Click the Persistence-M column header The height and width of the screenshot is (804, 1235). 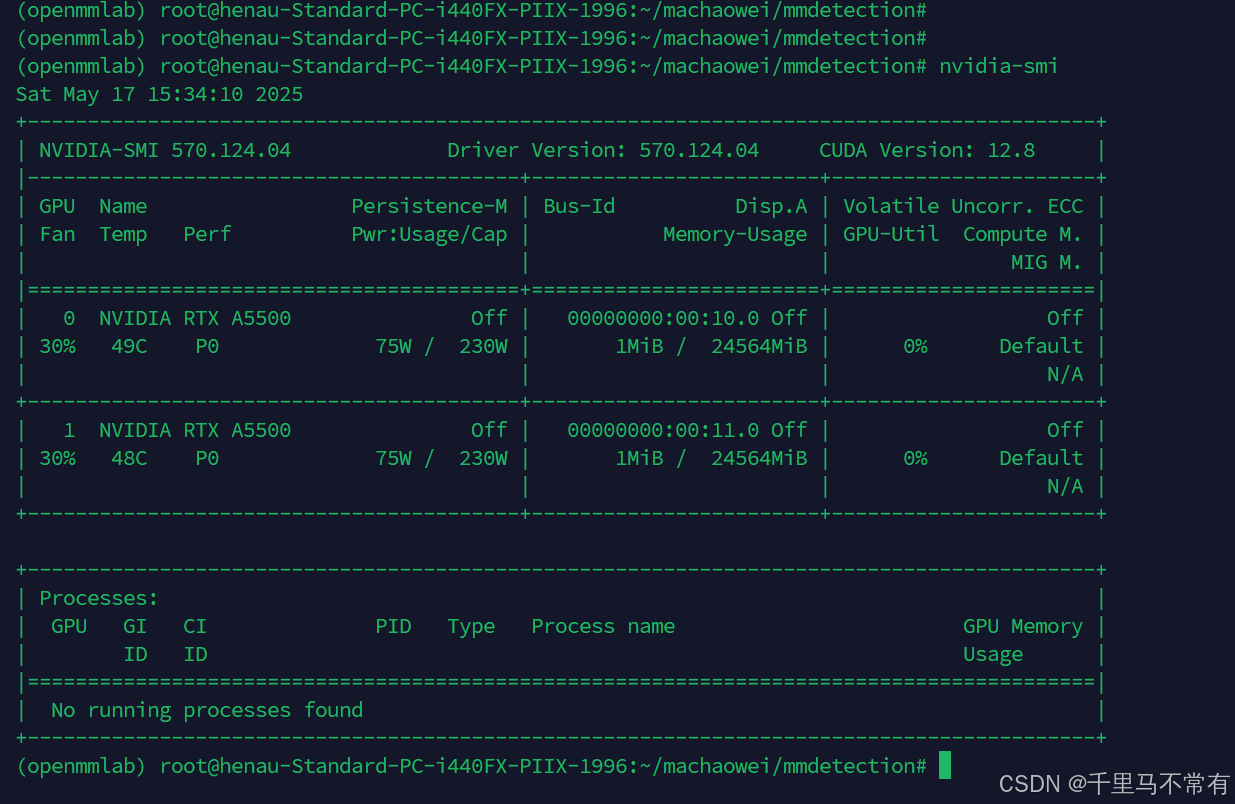click(429, 206)
